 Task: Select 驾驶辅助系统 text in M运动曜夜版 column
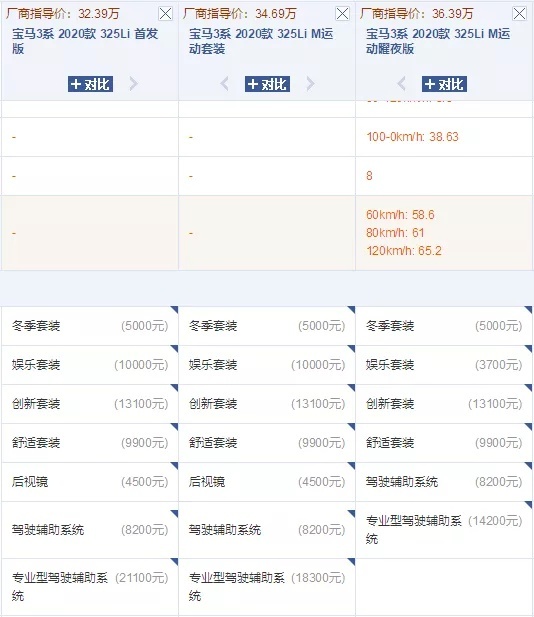pos(402,482)
